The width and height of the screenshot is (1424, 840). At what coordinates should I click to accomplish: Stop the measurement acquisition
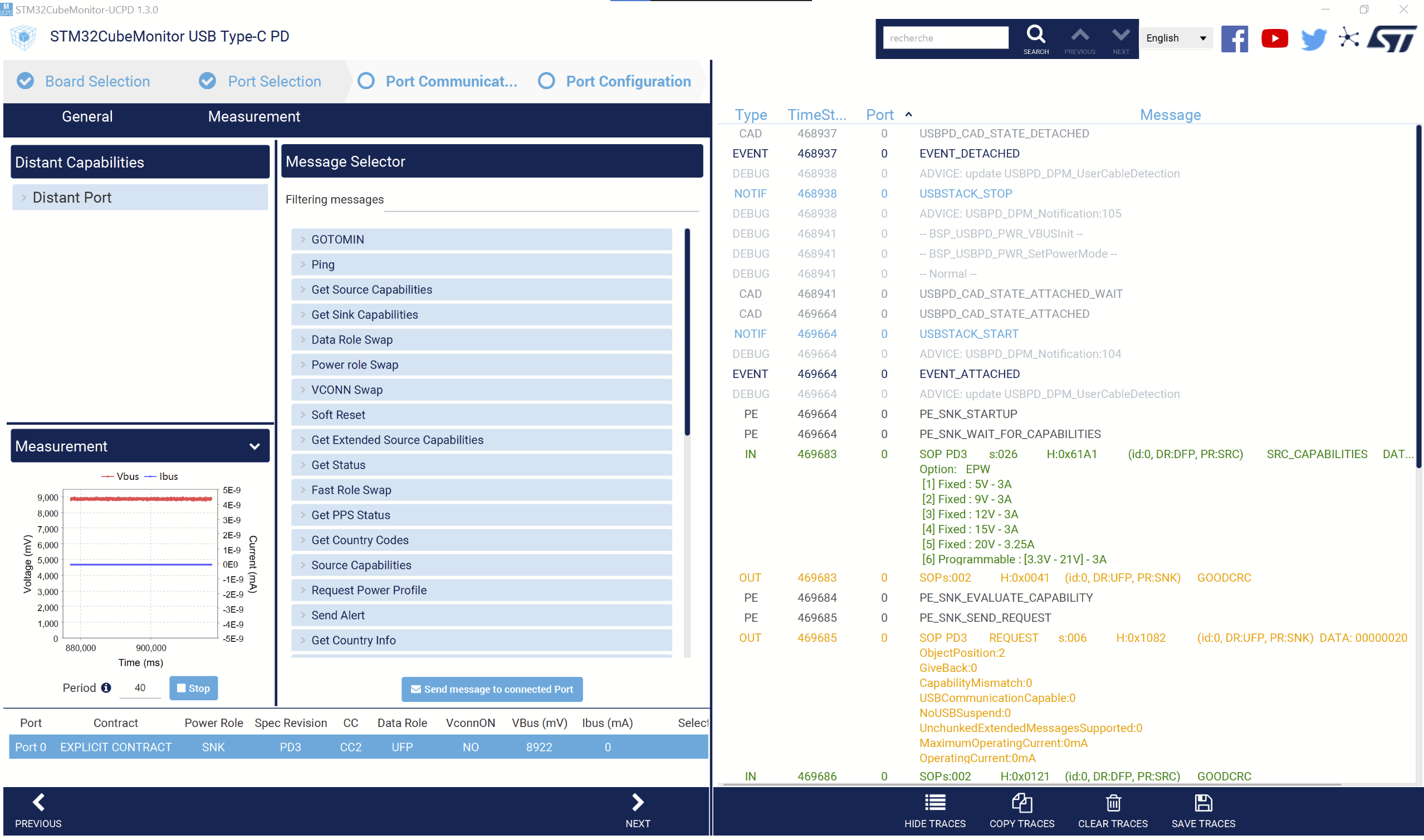point(194,687)
